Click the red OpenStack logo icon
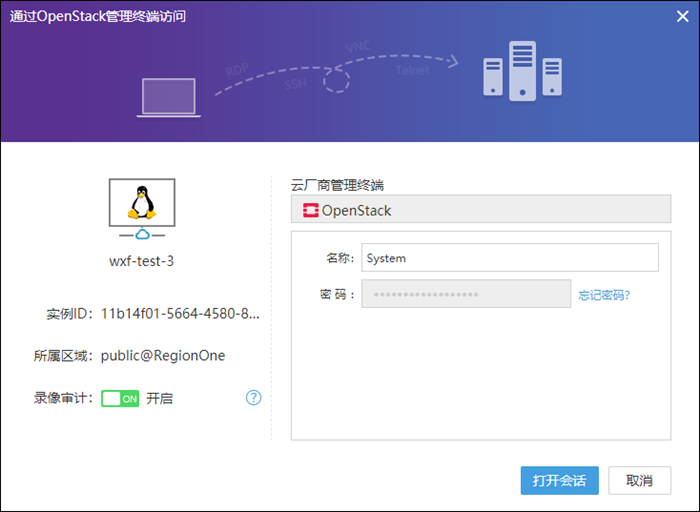 click(311, 210)
